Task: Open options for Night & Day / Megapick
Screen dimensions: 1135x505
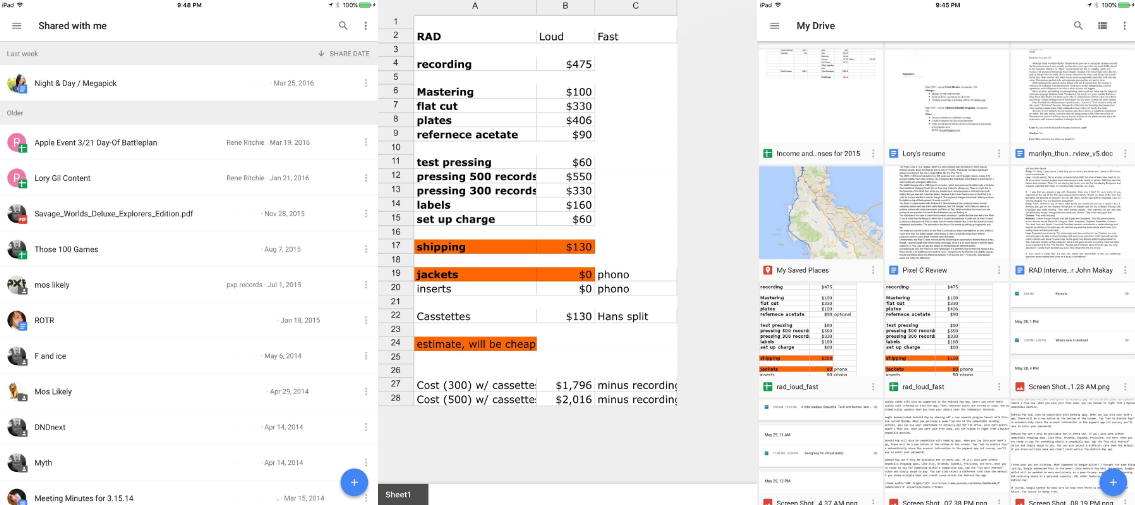Action: 366,83
